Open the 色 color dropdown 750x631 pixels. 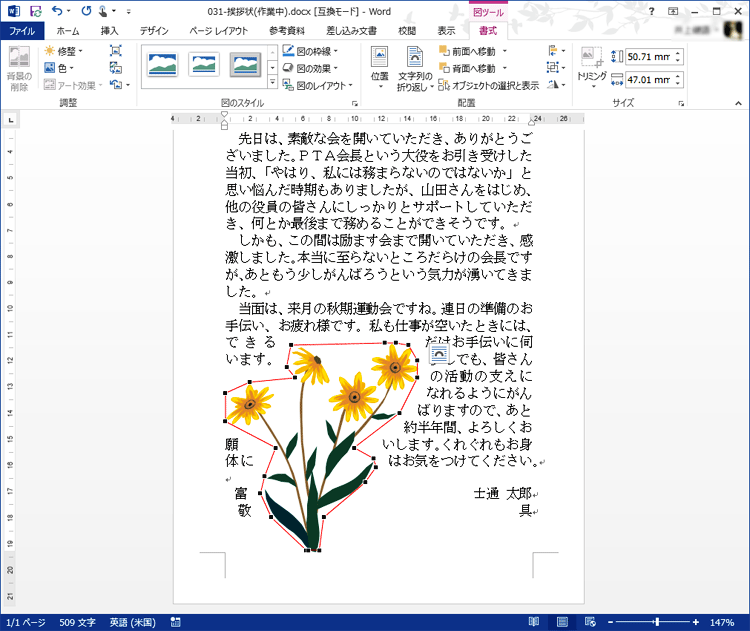[x=59, y=68]
